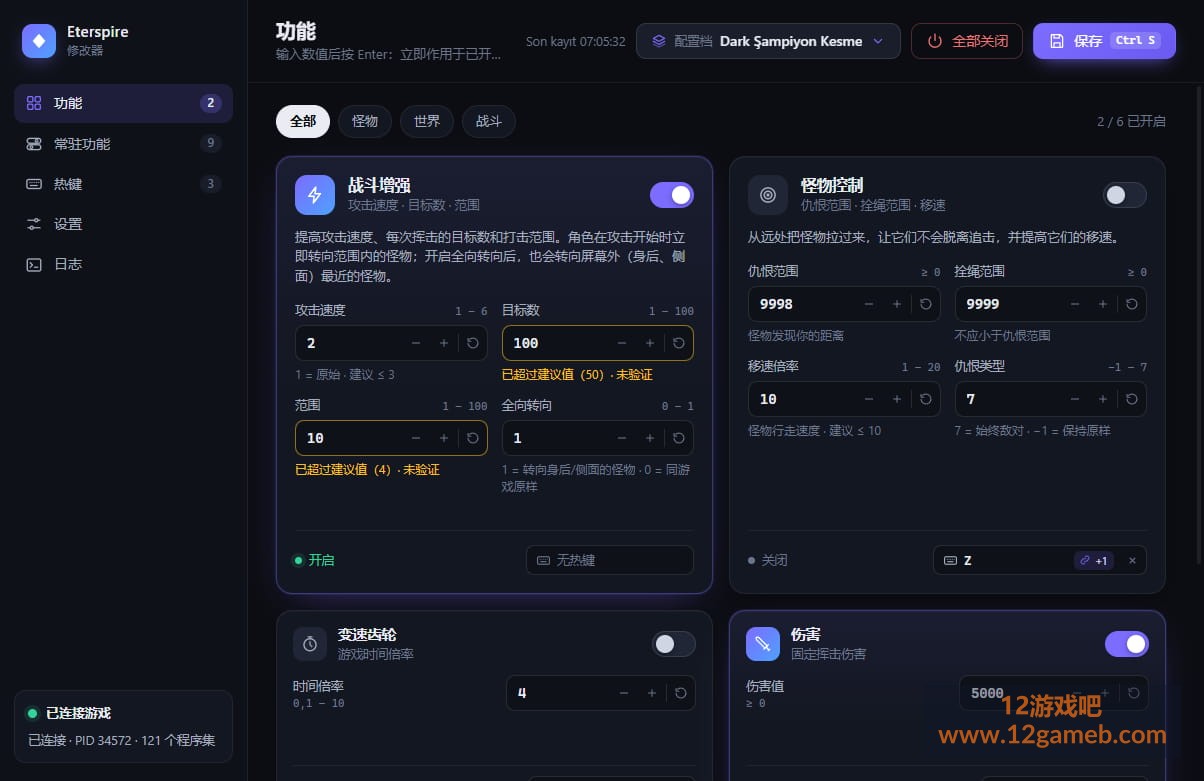Click the lightning icon of 战斗增强 card
The image size is (1204, 781).
315,195
